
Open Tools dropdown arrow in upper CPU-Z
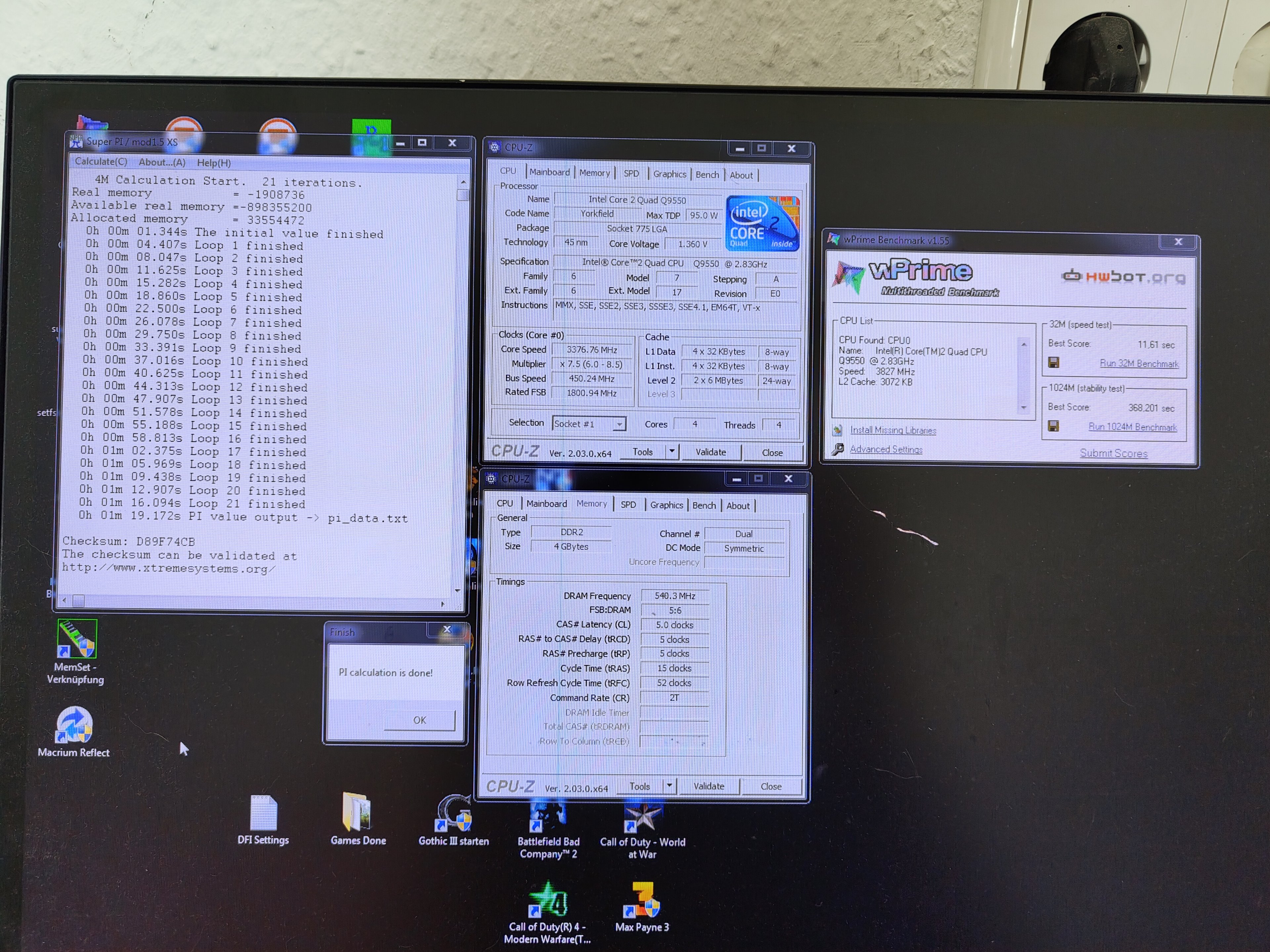[x=672, y=452]
